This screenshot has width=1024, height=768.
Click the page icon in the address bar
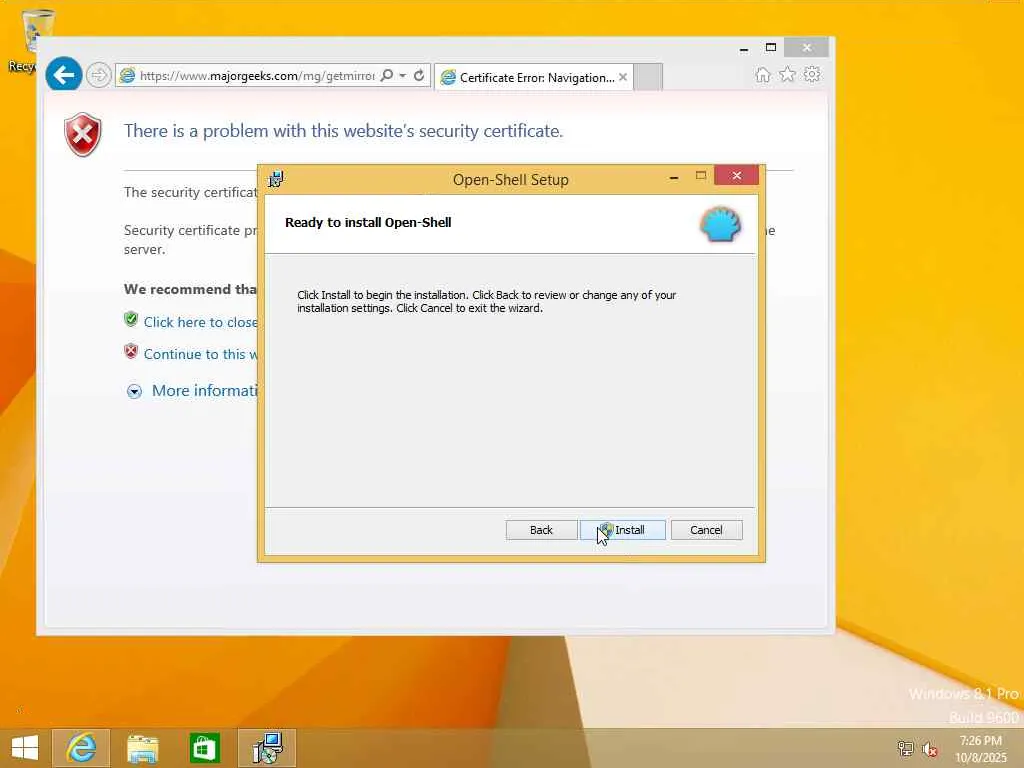[127, 76]
